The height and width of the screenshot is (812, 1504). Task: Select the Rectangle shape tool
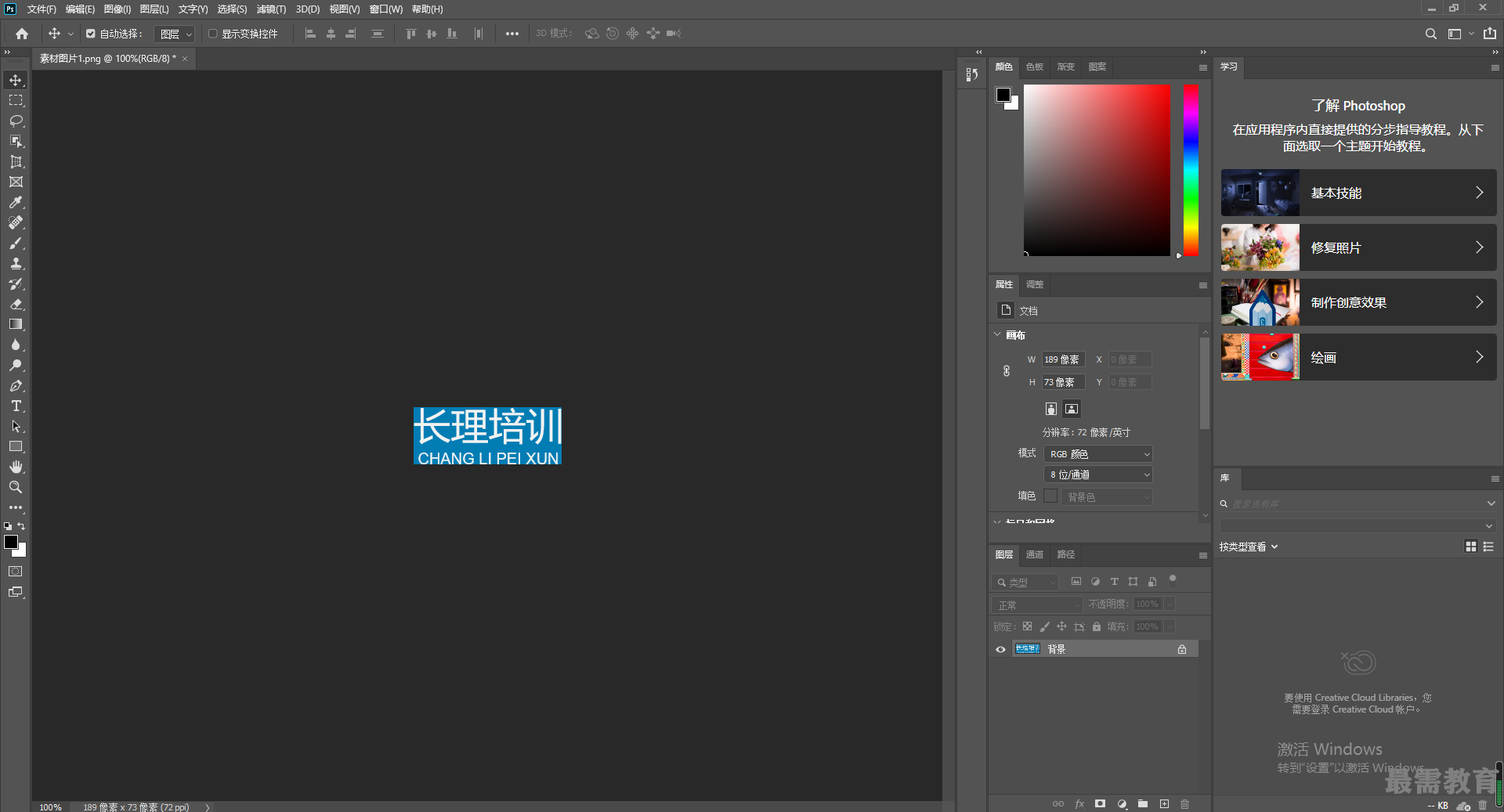pyautogui.click(x=16, y=446)
